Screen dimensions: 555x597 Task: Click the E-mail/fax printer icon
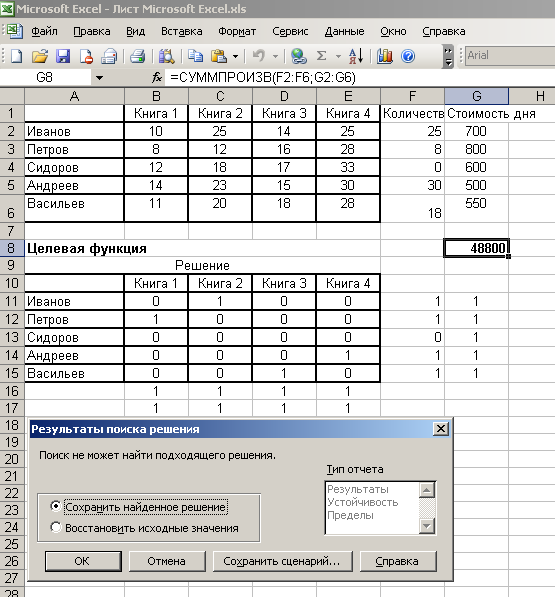tap(109, 56)
